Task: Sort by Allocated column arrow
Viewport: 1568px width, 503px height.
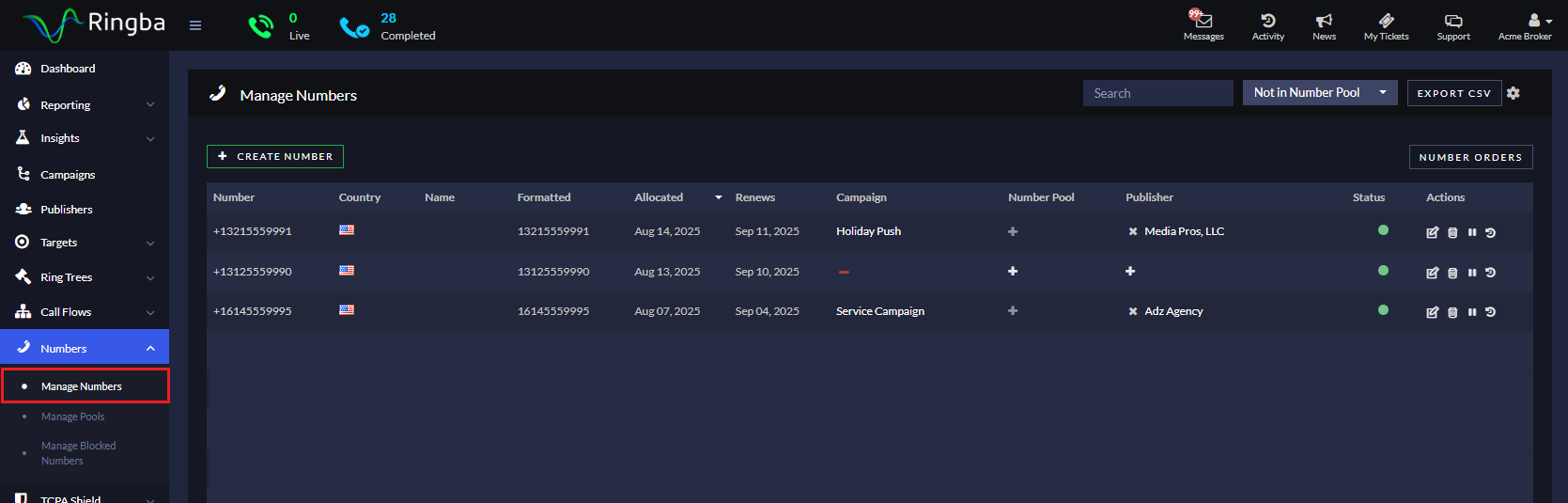Action: (x=719, y=197)
